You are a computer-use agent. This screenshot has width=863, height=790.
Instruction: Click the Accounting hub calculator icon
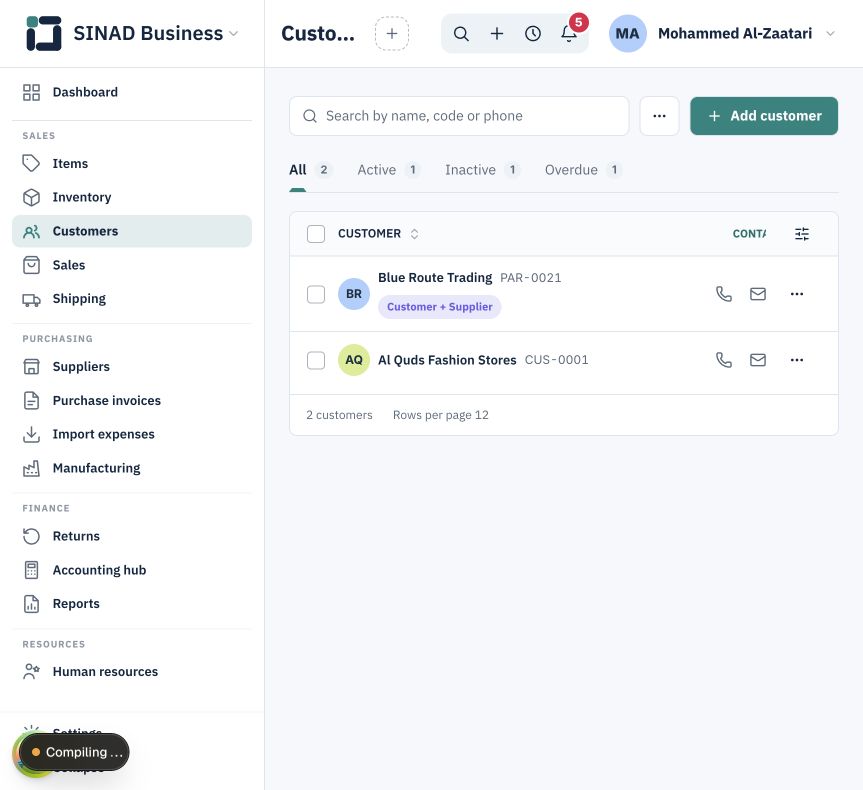(31, 570)
